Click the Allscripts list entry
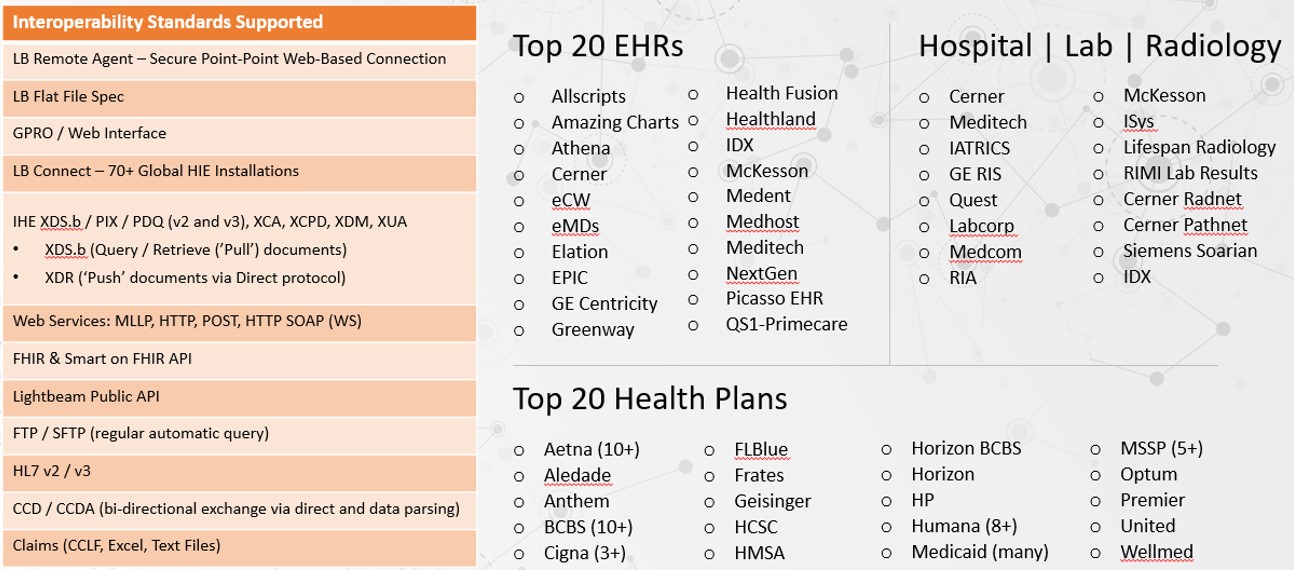Viewport: 1294px width, 570px height. pos(589,97)
